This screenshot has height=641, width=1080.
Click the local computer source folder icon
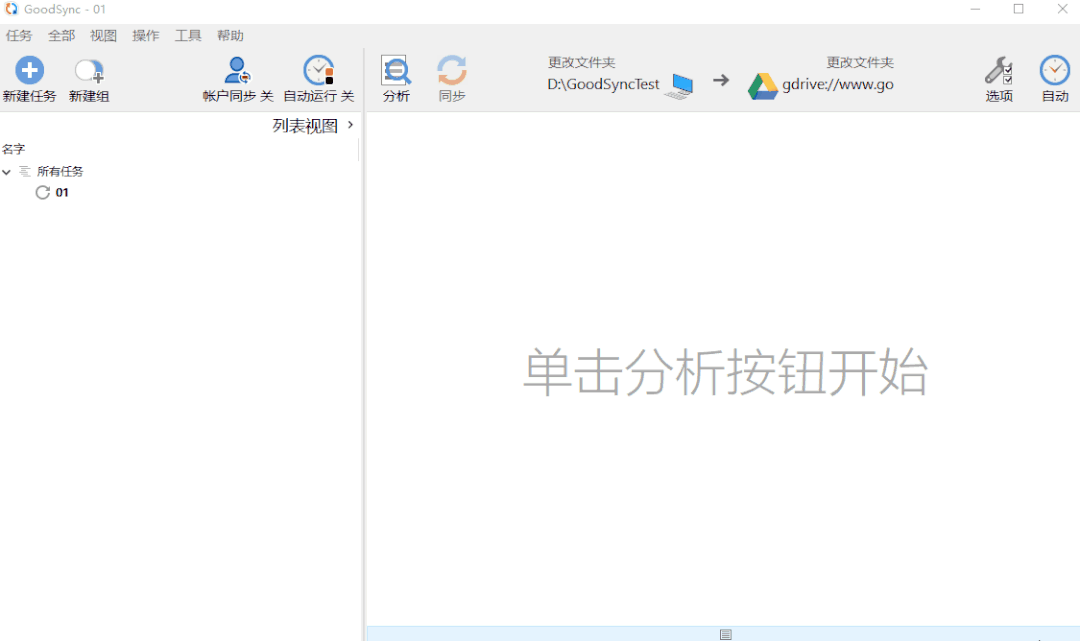(x=682, y=86)
